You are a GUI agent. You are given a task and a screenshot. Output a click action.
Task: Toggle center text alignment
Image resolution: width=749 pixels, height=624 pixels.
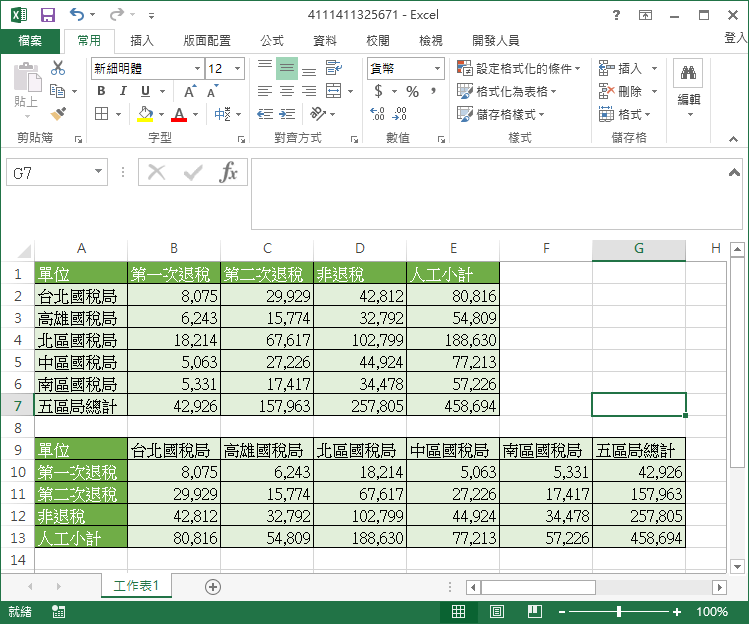point(287,91)
